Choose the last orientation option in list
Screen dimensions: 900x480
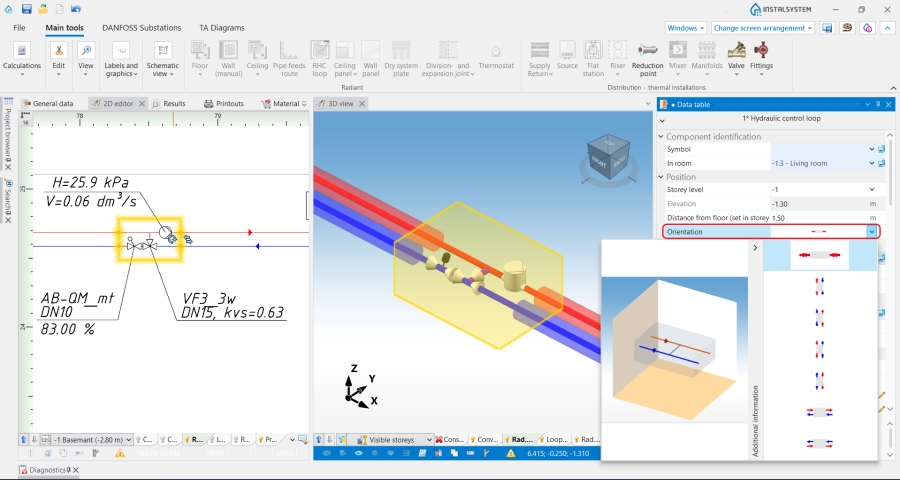pos(820,443)
